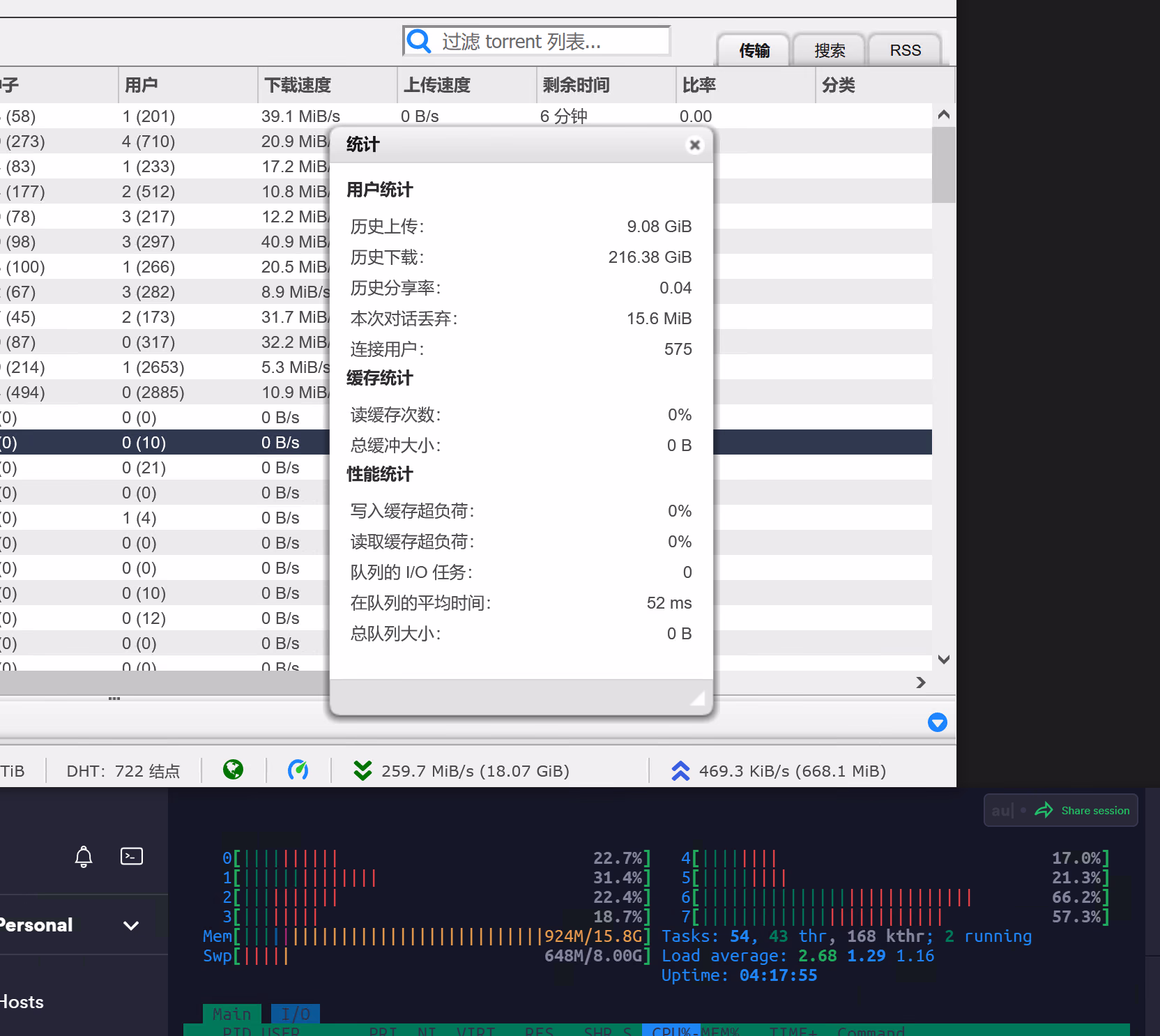Close the 统计 statistics dialog
The image size is (1160, 1036).
pyautogui.click(x=694, y=145)
